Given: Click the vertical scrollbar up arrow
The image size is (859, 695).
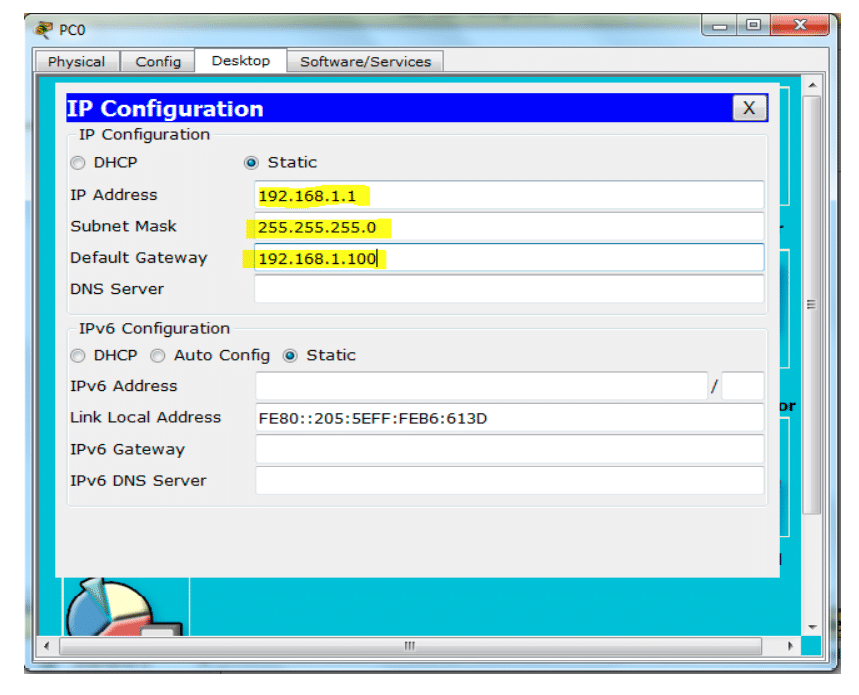Looking at the screenshot, I should pyautogui.click(x=812, y=85).
